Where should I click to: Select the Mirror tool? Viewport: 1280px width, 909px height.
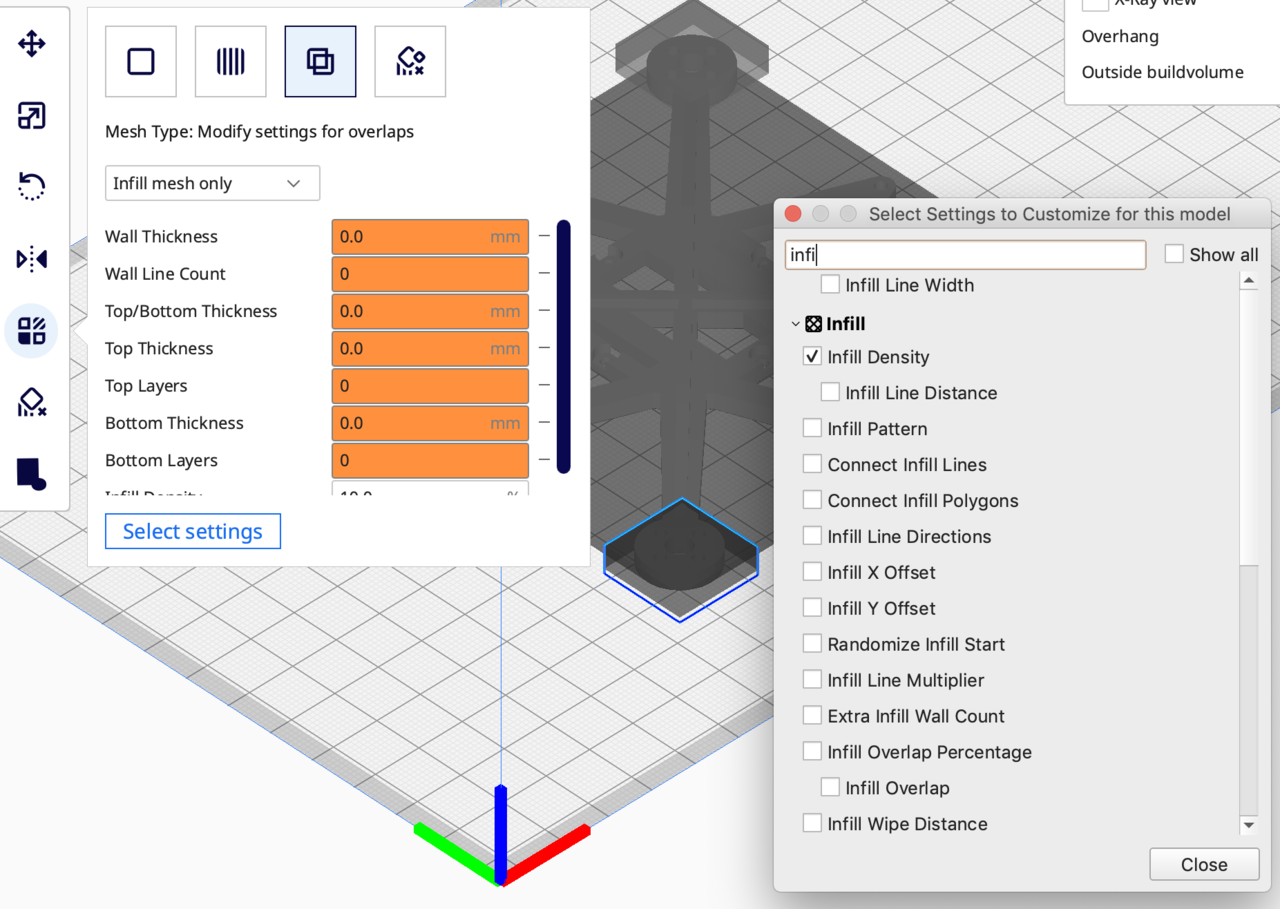coord(32,259)
